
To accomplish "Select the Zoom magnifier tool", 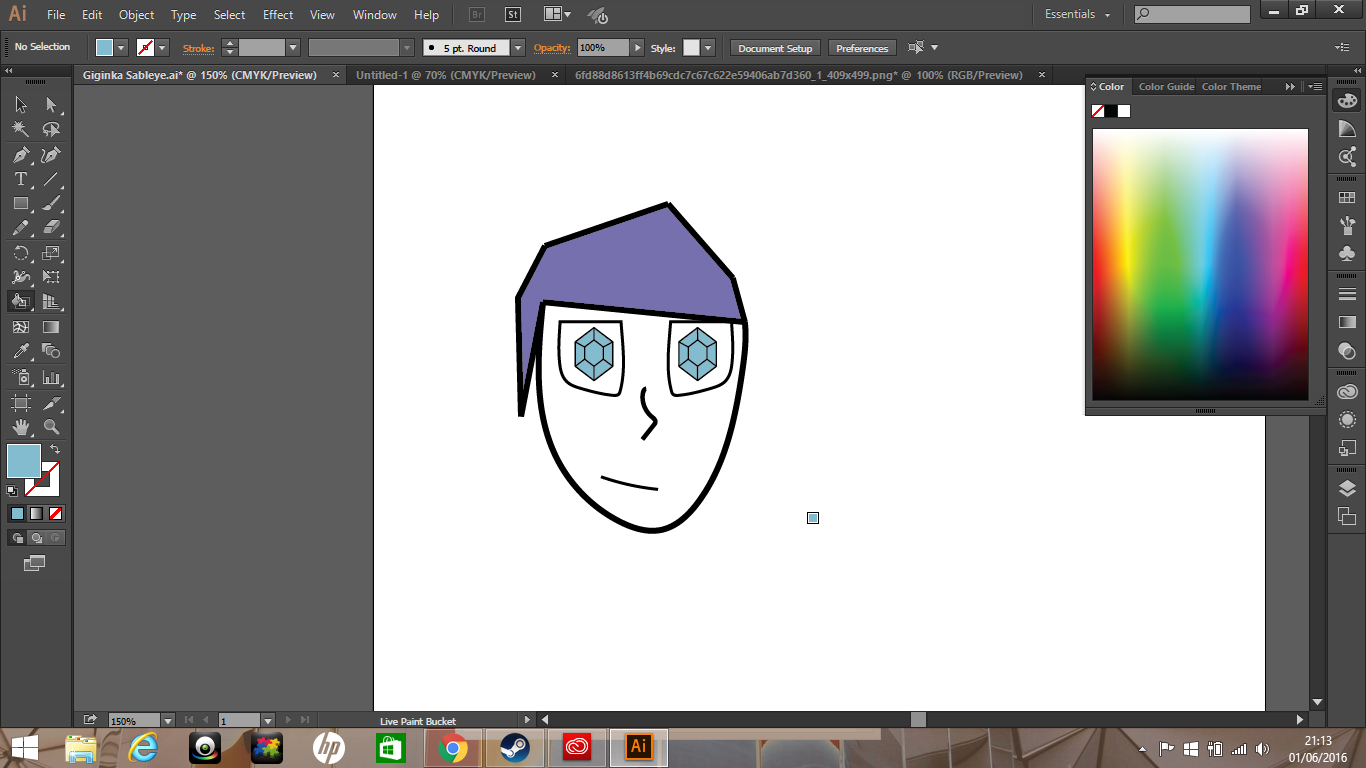I will [51, 427].
